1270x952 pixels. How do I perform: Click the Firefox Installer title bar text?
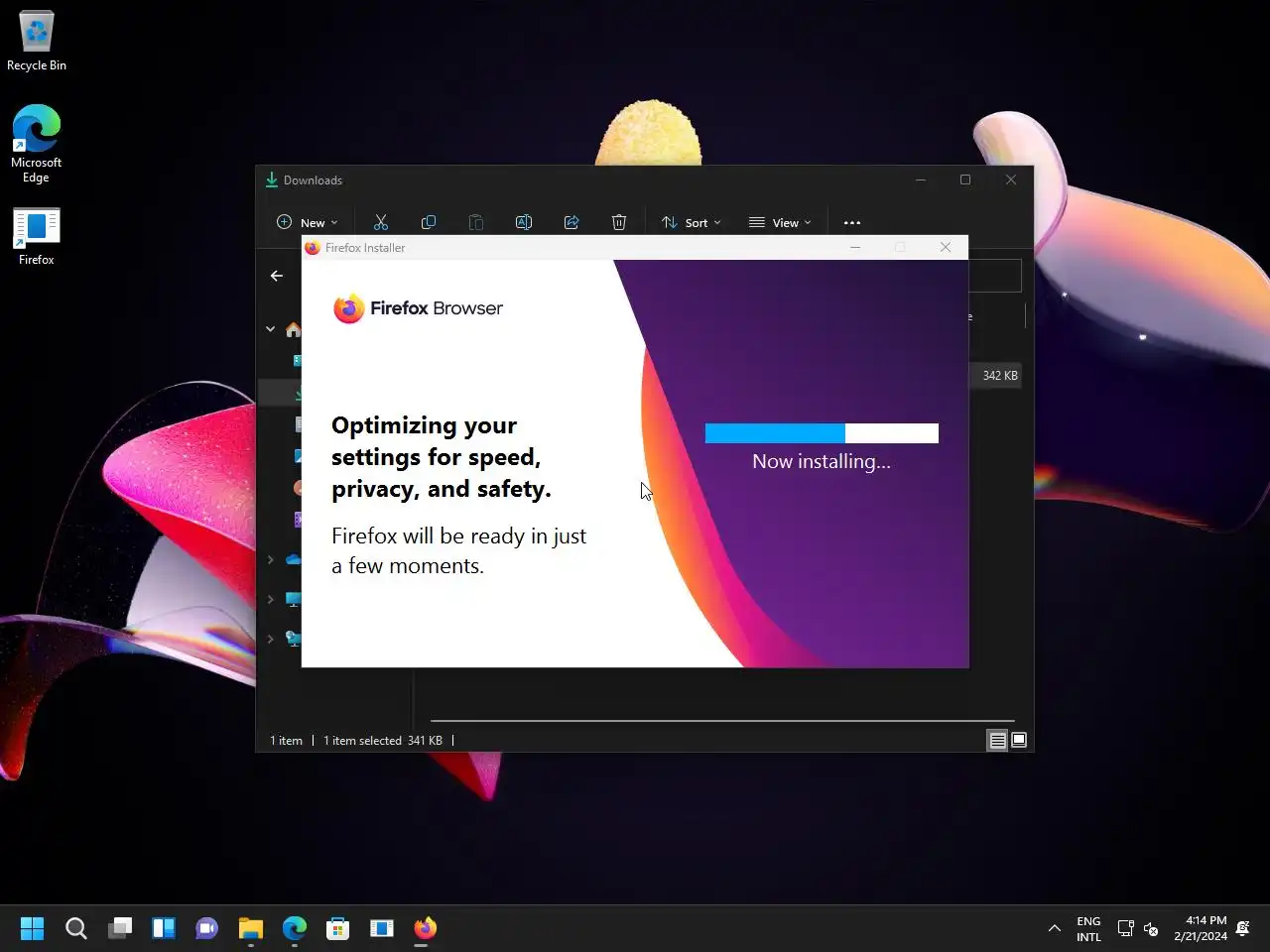365,248
